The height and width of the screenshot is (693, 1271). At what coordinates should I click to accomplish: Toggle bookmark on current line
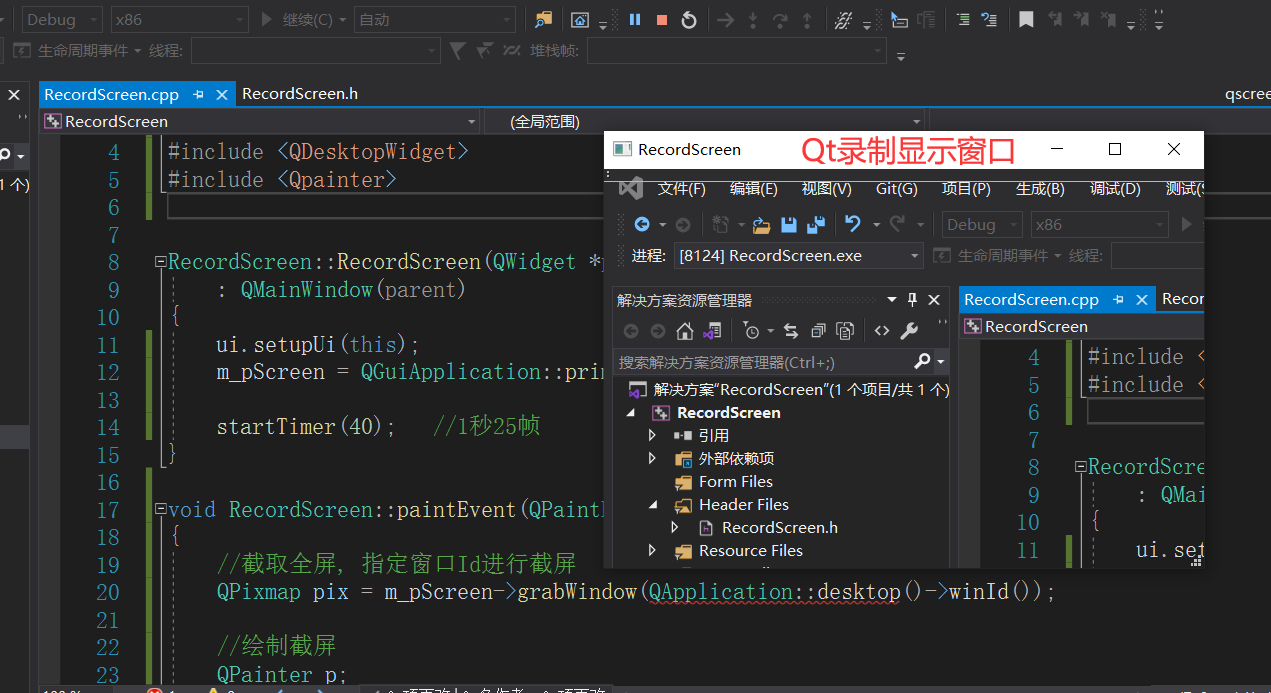click(1026, 19)
